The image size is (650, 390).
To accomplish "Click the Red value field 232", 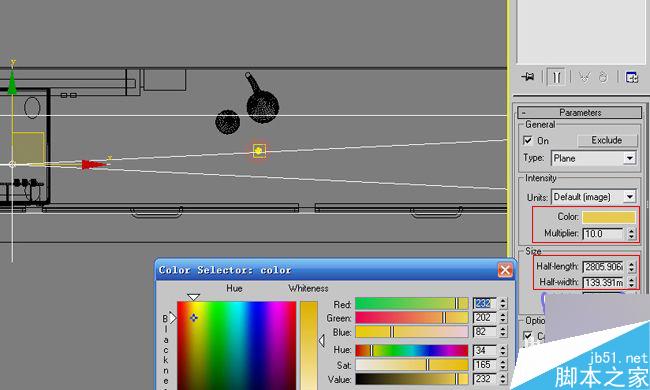I will pos(485,304).
